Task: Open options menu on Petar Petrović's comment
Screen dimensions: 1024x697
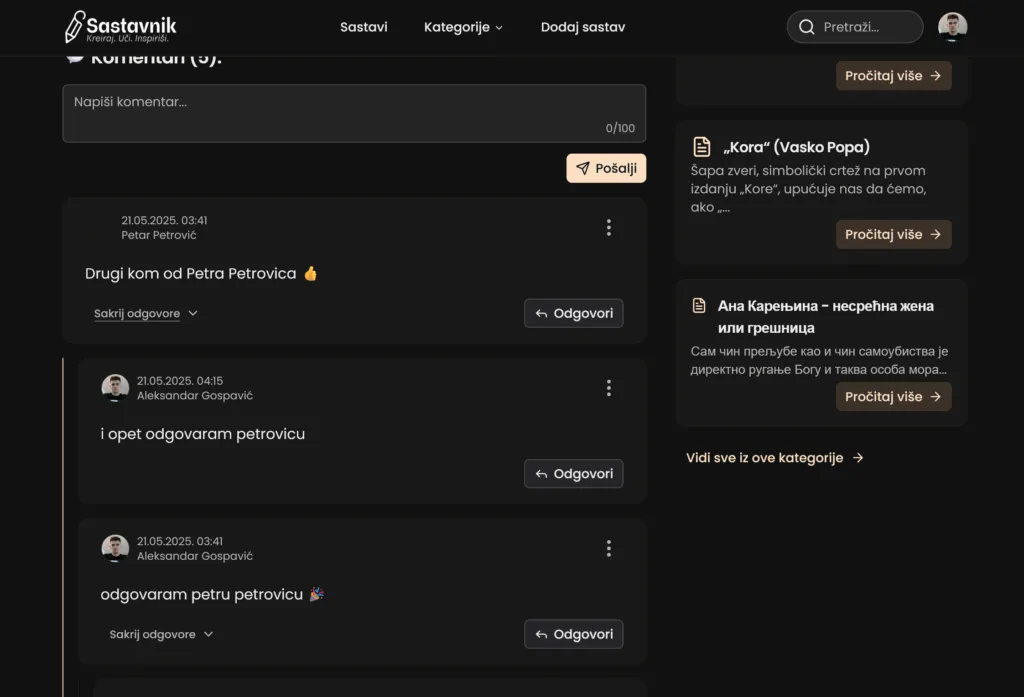Action: 608,228
